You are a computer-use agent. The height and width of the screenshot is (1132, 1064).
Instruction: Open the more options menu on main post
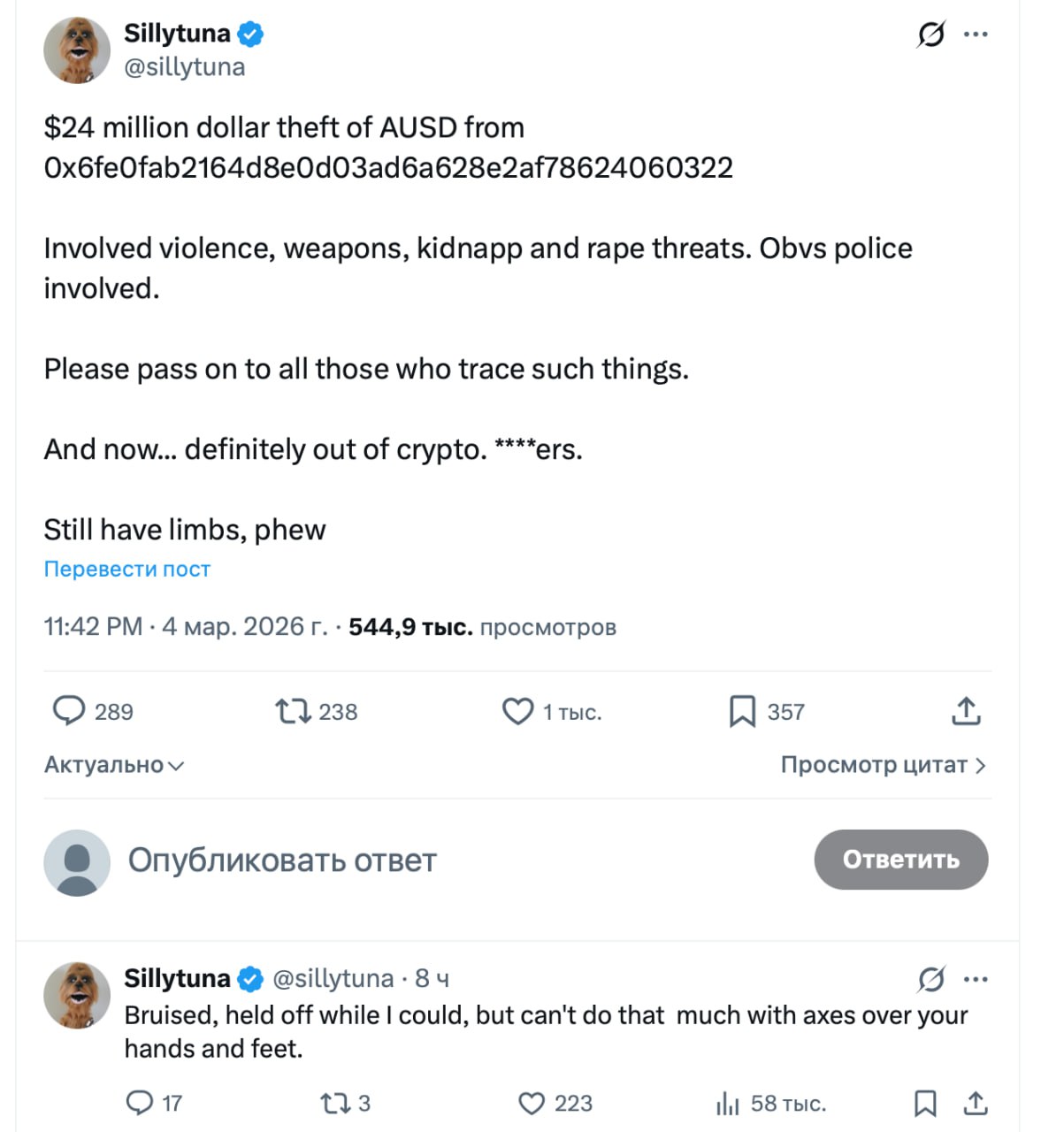pos(976,34)
